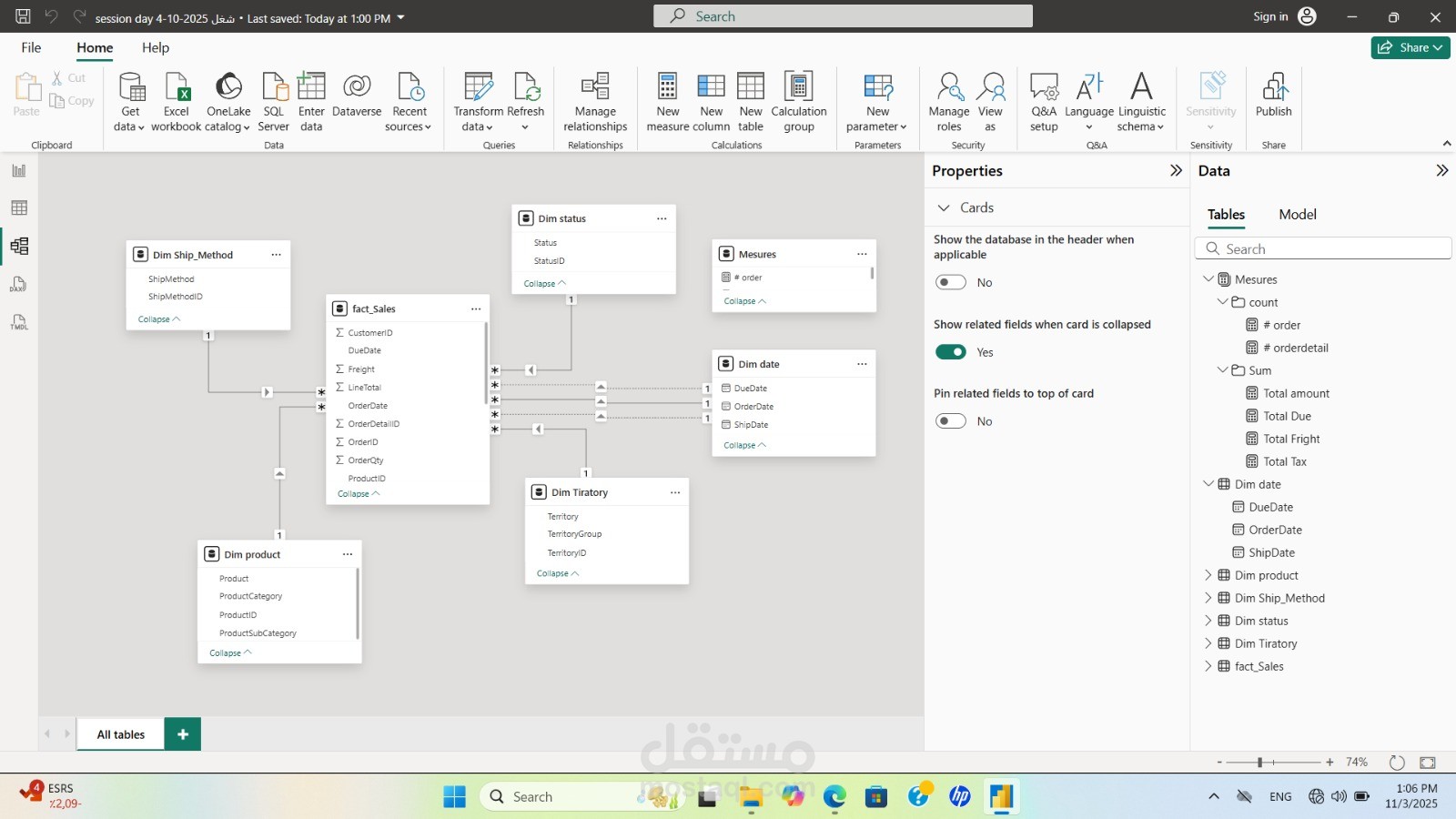Viewport: 1456px width, 819px height.
Task: Expand Dim product table in Data pane
Action: click(1208, 575)
